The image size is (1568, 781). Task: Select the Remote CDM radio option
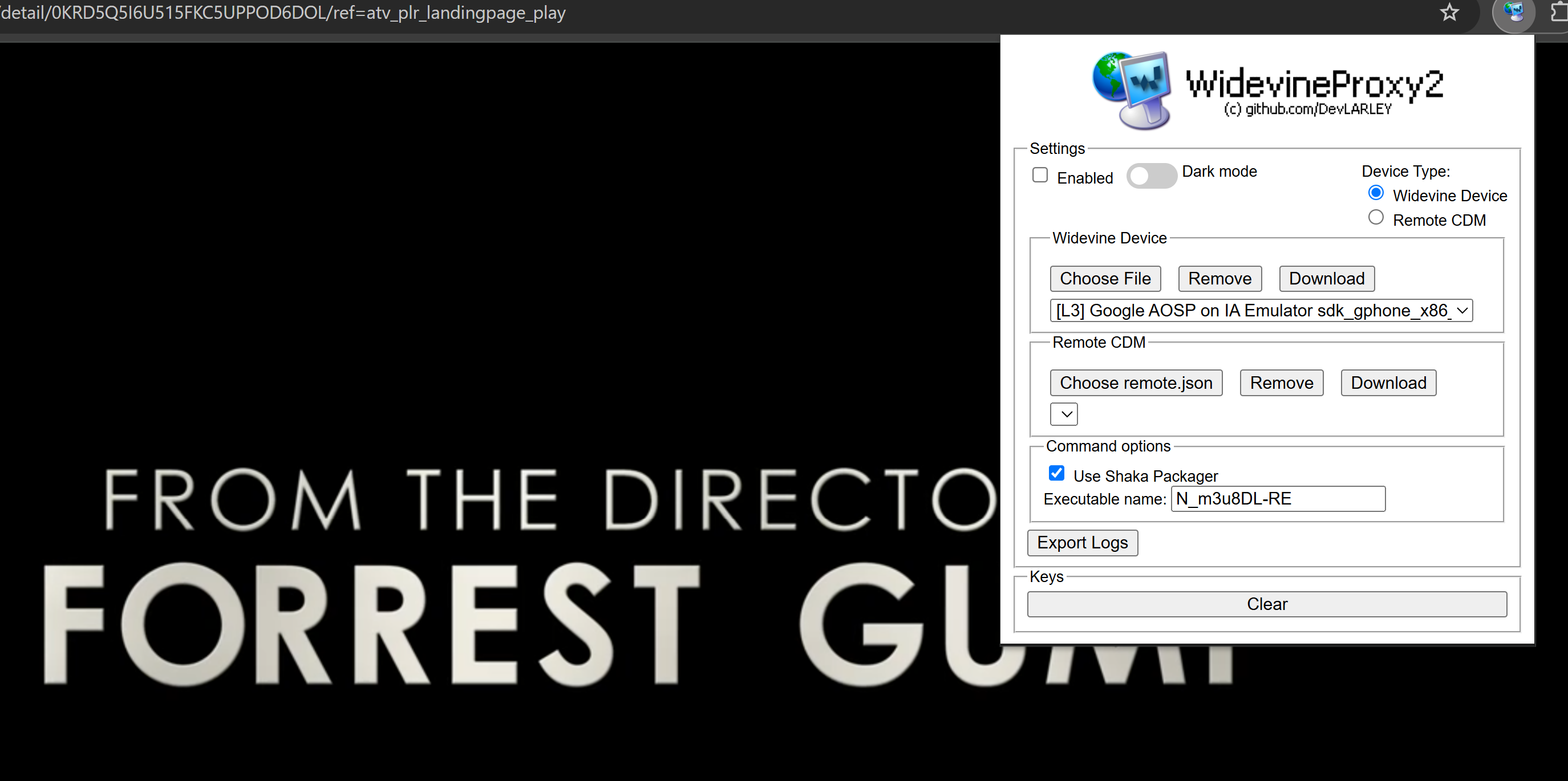tap(1375, 218)
